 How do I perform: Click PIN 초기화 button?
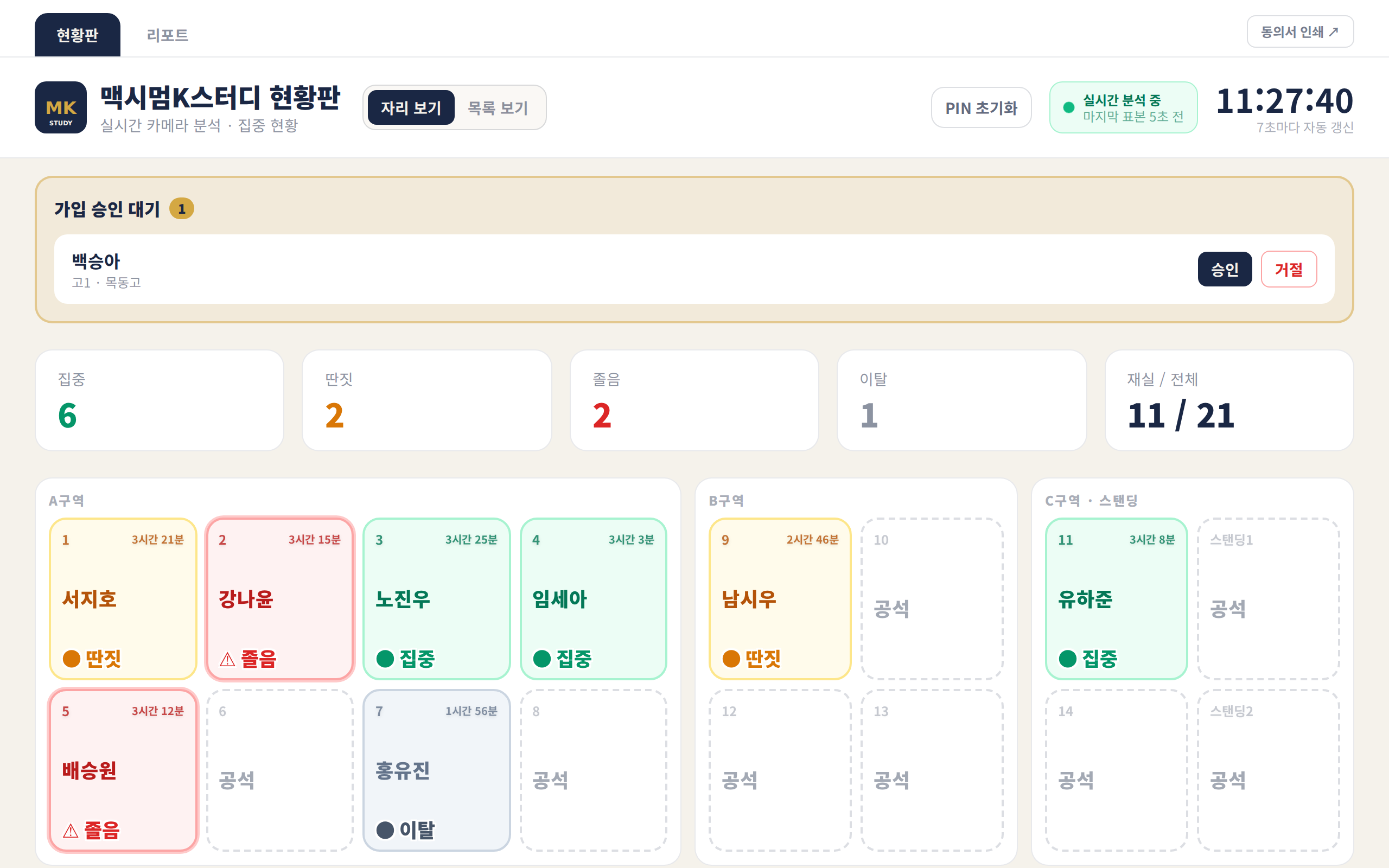point(982,107)
